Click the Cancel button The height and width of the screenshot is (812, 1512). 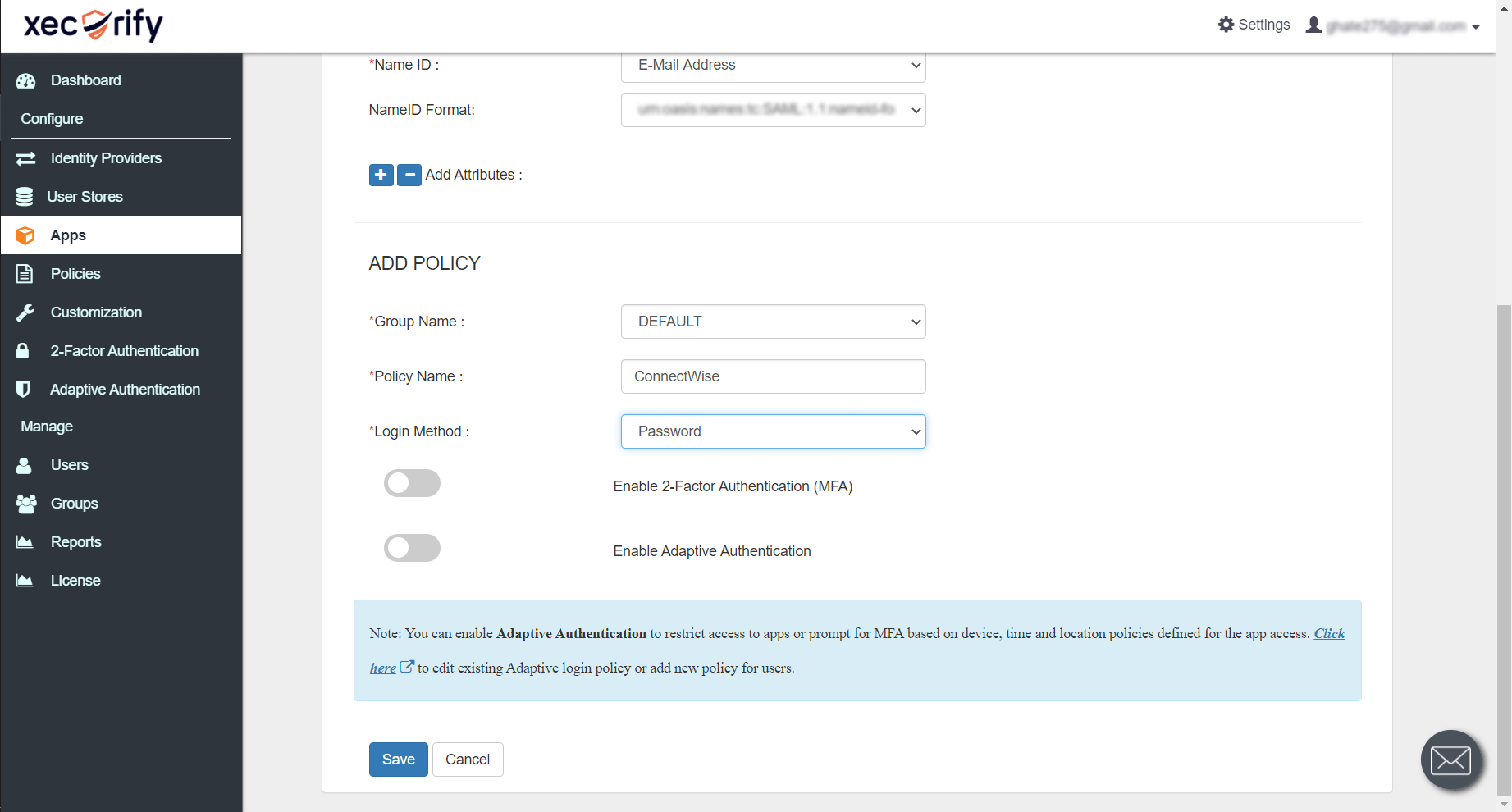click(x=468, y=760)
